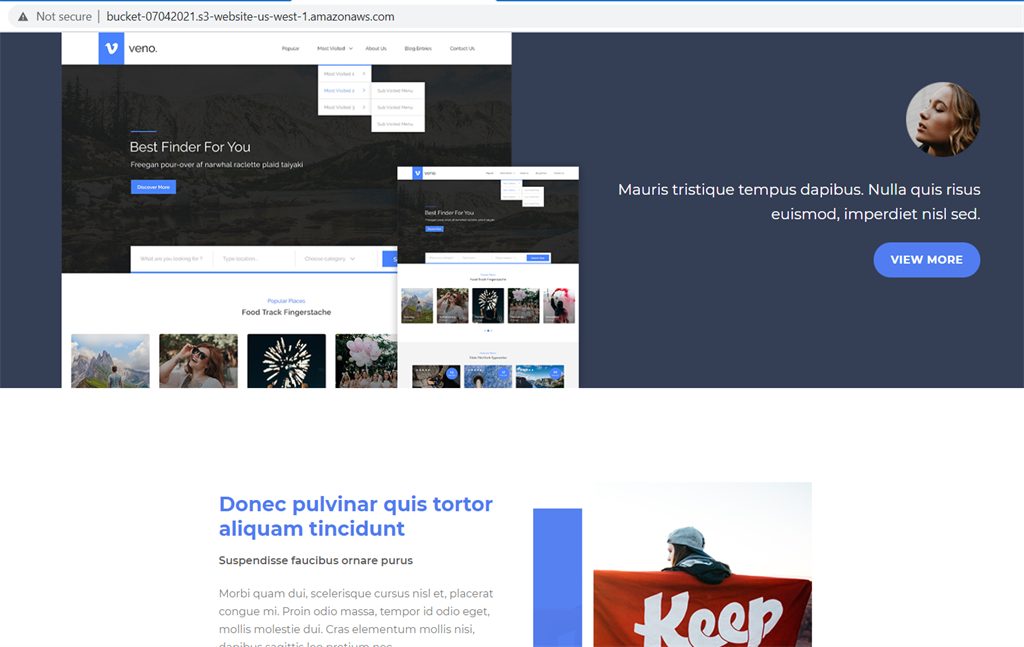This screenshot has height=647, width=1024.
Task: Click the Discover More button in mockup
Action: pos(153,187)
